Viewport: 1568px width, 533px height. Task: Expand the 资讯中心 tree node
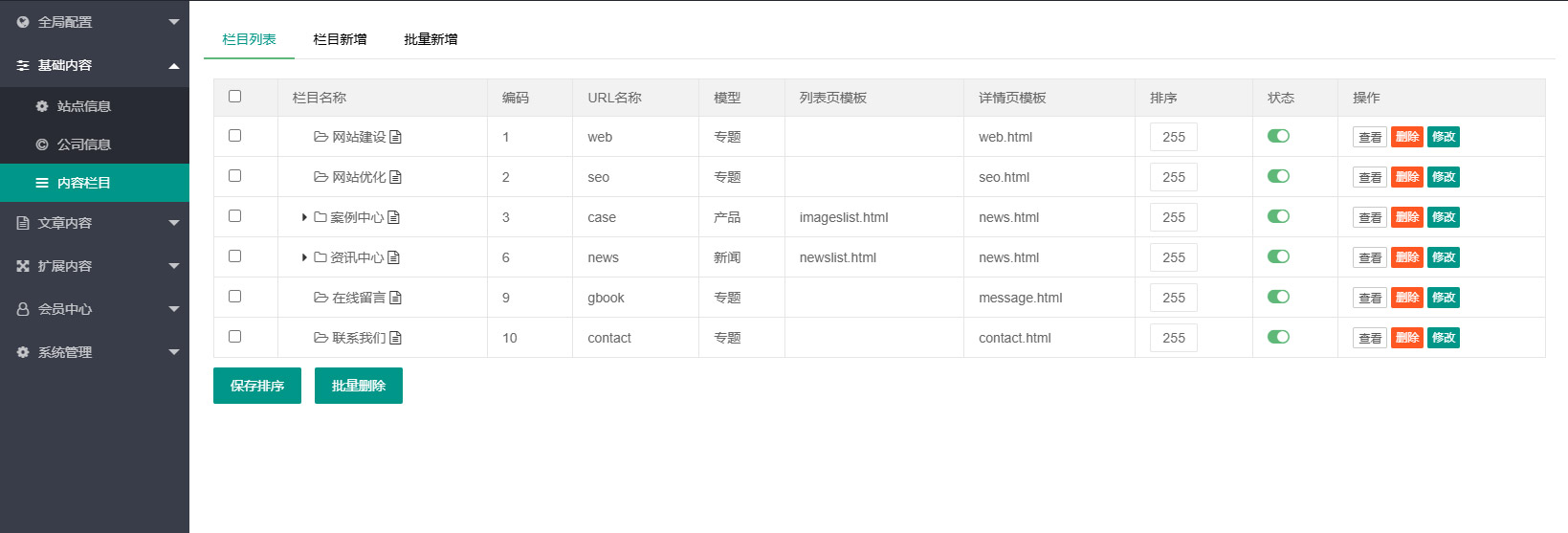(304, 257)
